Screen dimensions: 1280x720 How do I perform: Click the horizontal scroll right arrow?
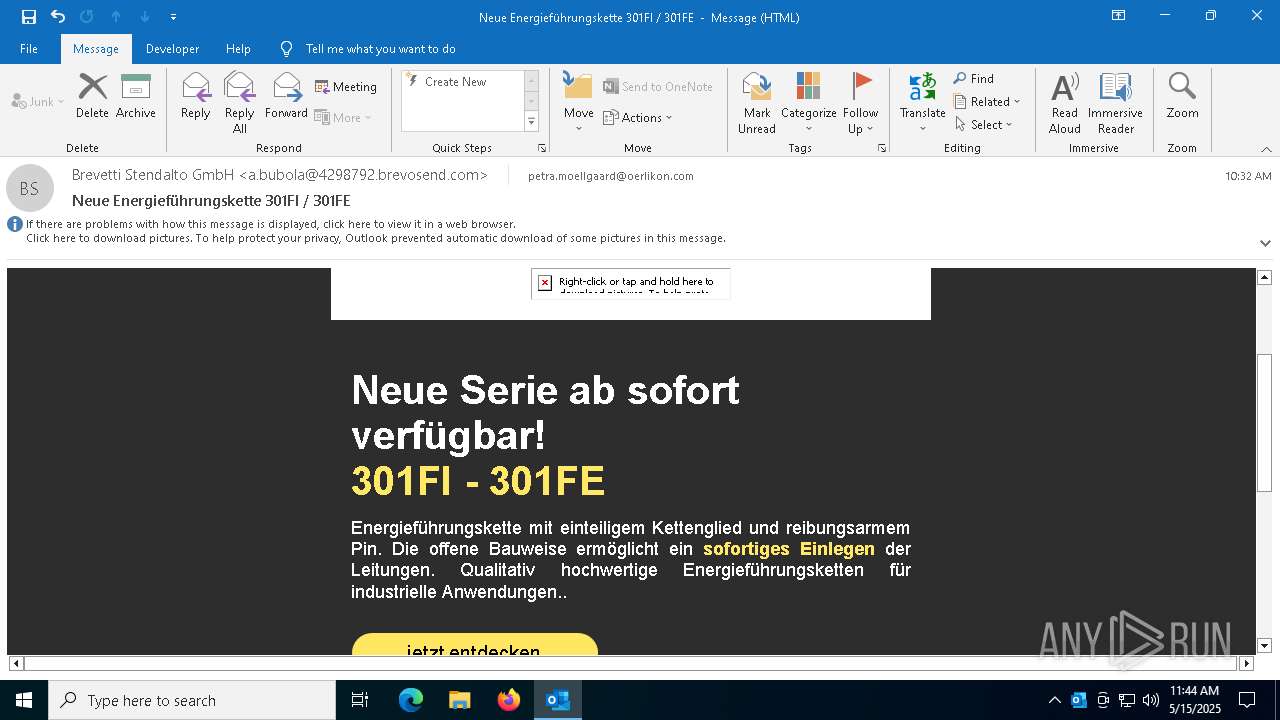point(1246,663)
